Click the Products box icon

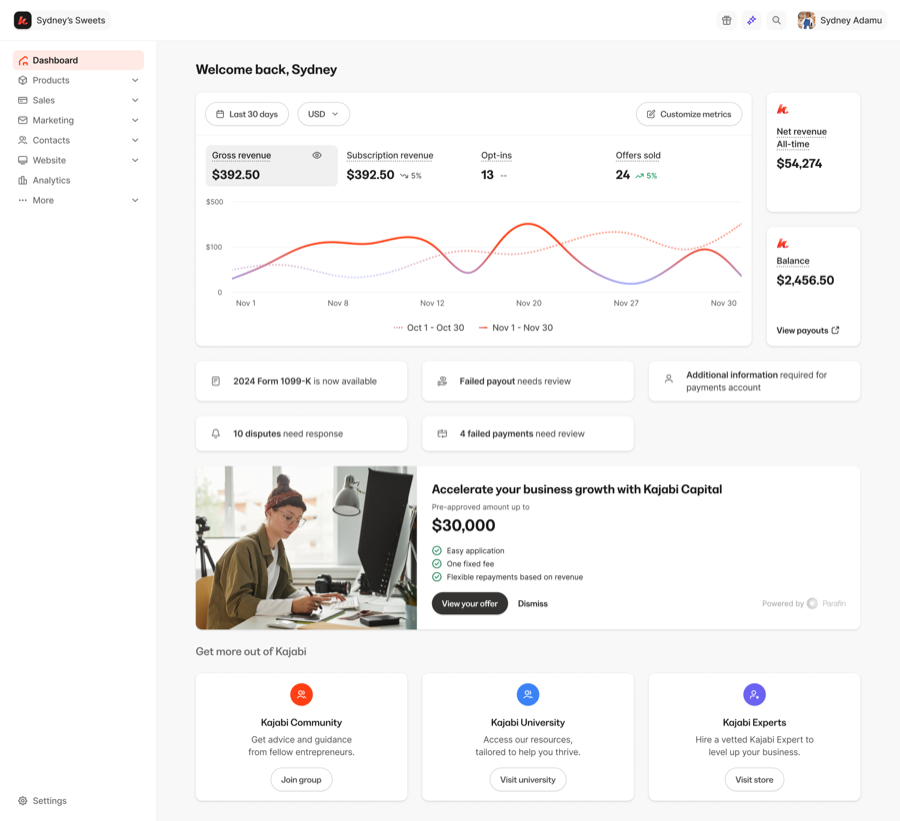23,80
